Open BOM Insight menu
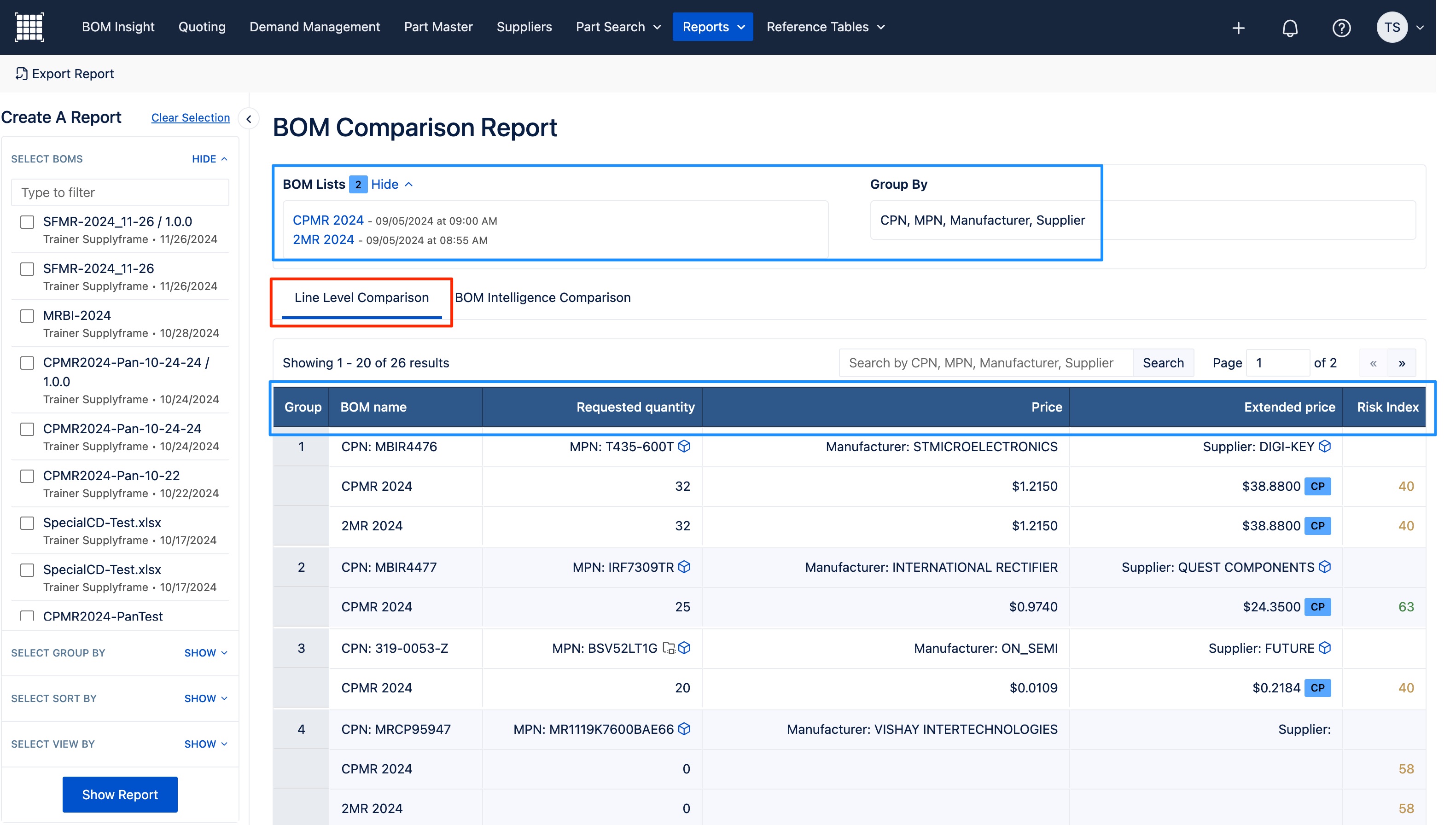The image size is (1456, 825). tap(118, 27)
